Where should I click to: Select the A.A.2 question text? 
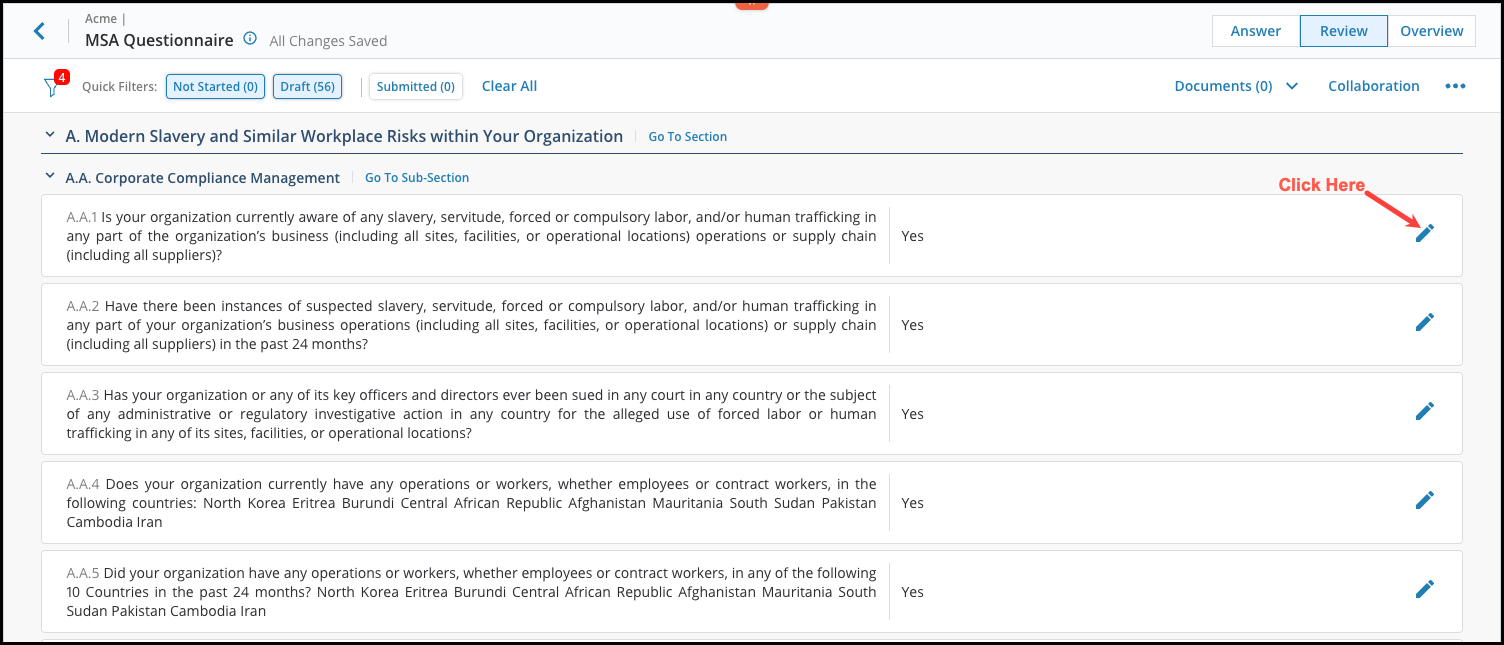pos(472,325)
